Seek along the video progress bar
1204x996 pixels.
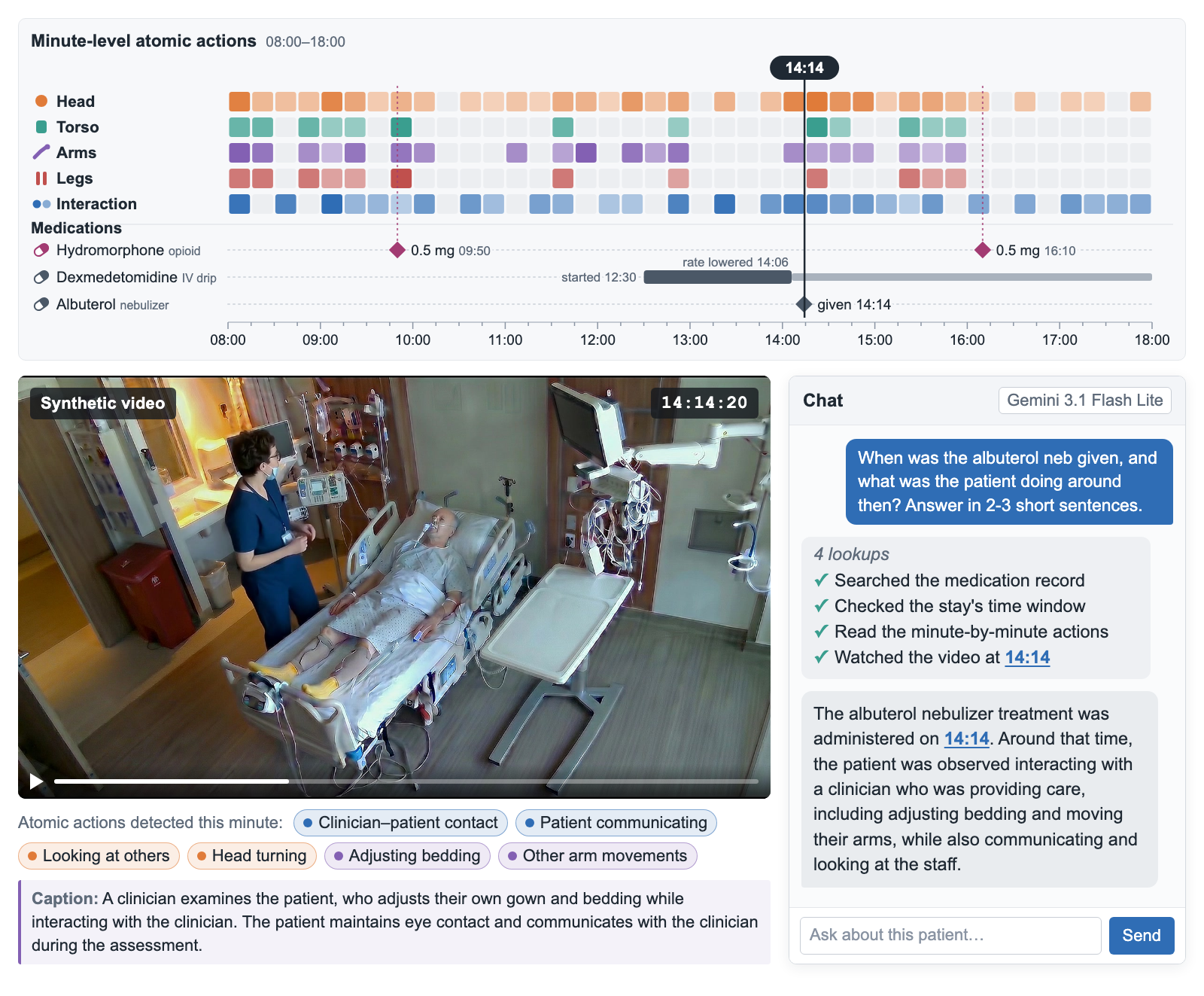pyautogui.click(x=406, y=781)
